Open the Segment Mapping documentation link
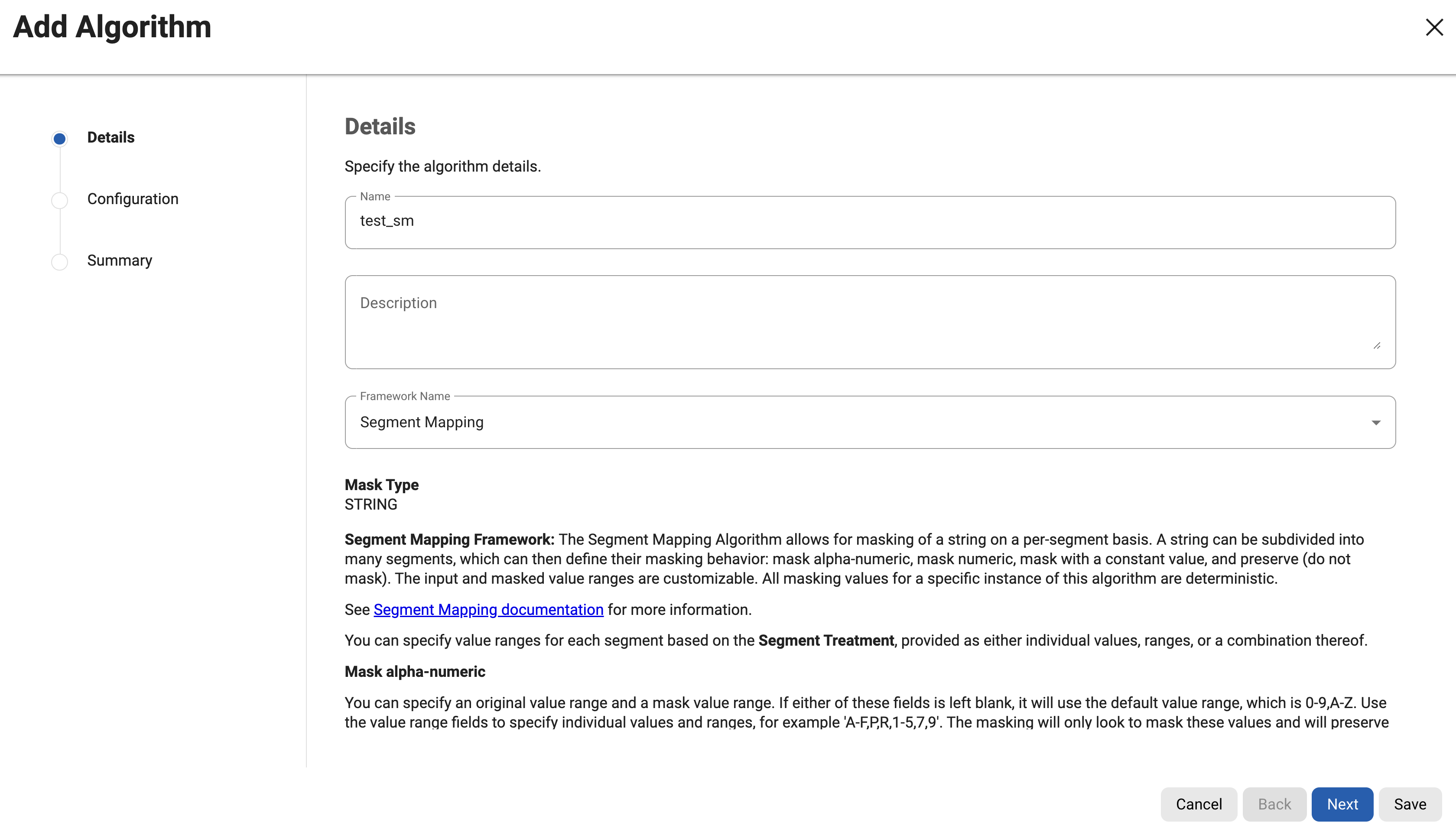Viewport: 1456px width, 832px height. coord(488,610)
